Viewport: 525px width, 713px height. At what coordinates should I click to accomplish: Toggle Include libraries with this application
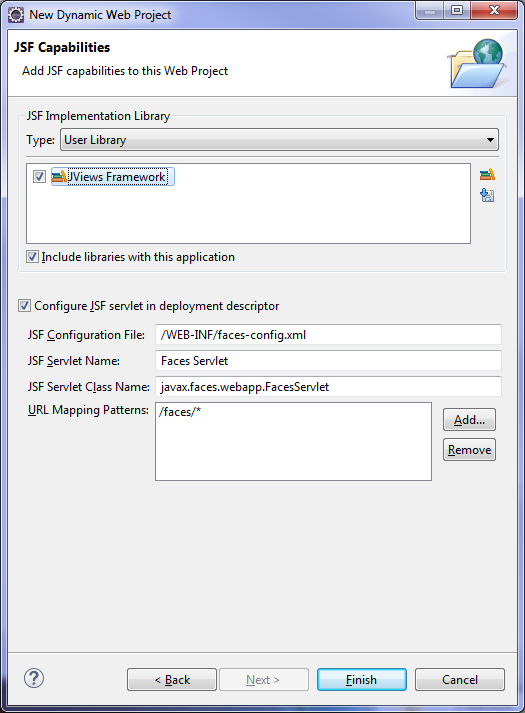[x=32, y=257]
